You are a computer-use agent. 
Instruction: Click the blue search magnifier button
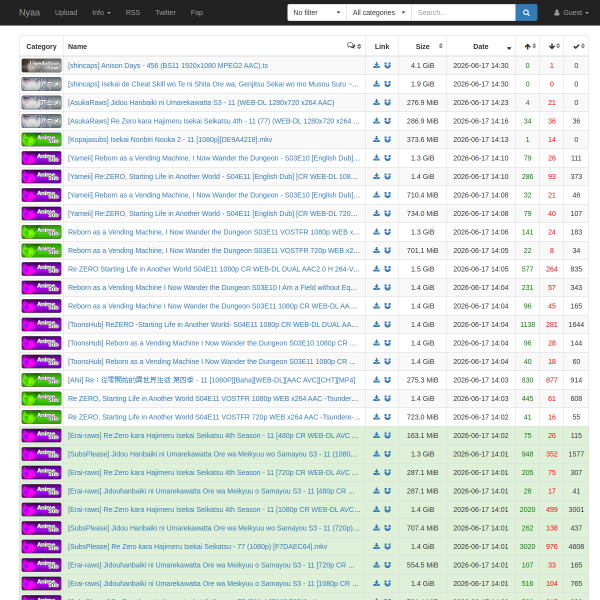click(x=526, y=13)
